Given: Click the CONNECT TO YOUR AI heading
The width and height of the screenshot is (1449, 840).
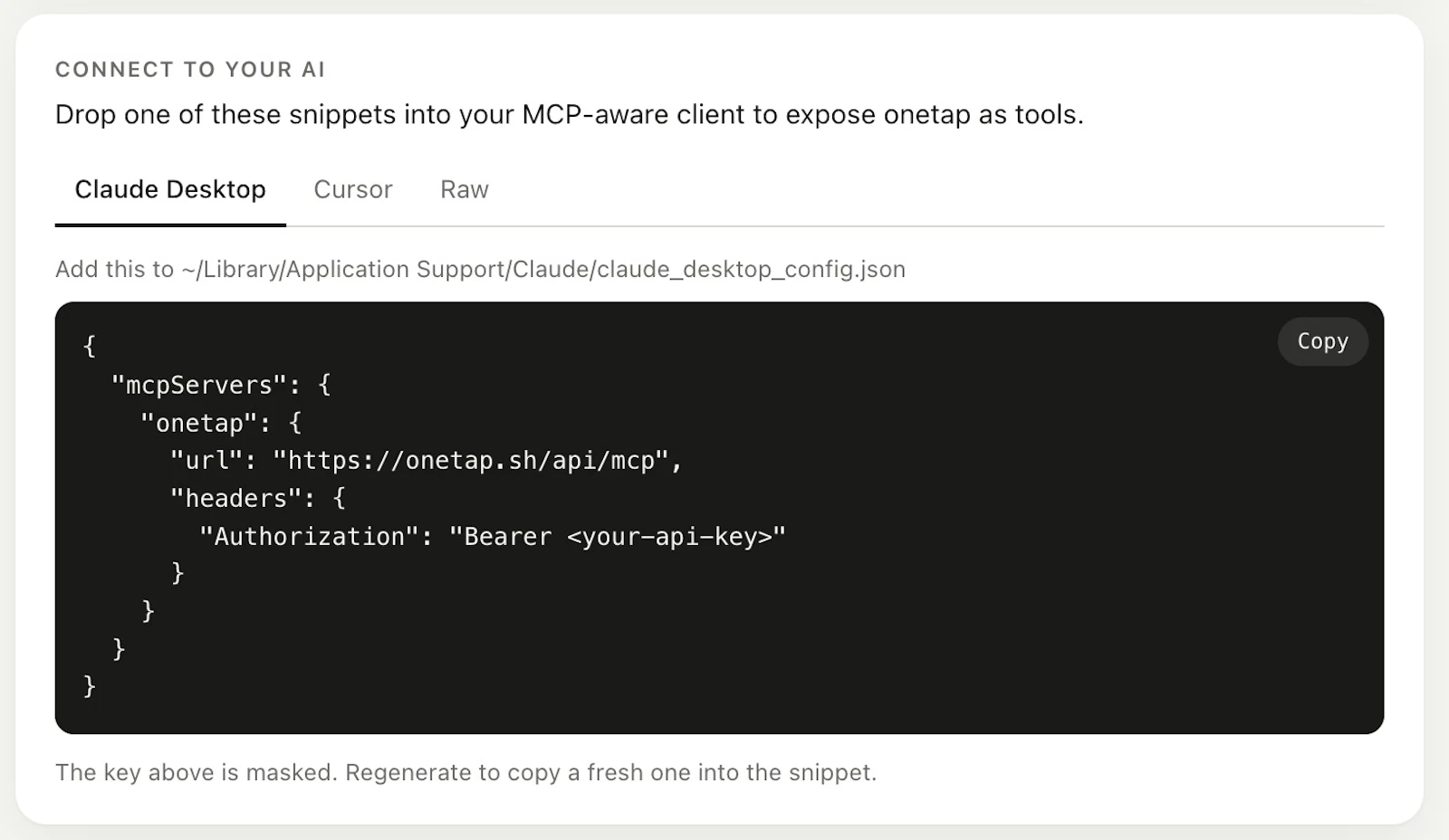Looking at the screenshot, I should [x=190, y=70].
